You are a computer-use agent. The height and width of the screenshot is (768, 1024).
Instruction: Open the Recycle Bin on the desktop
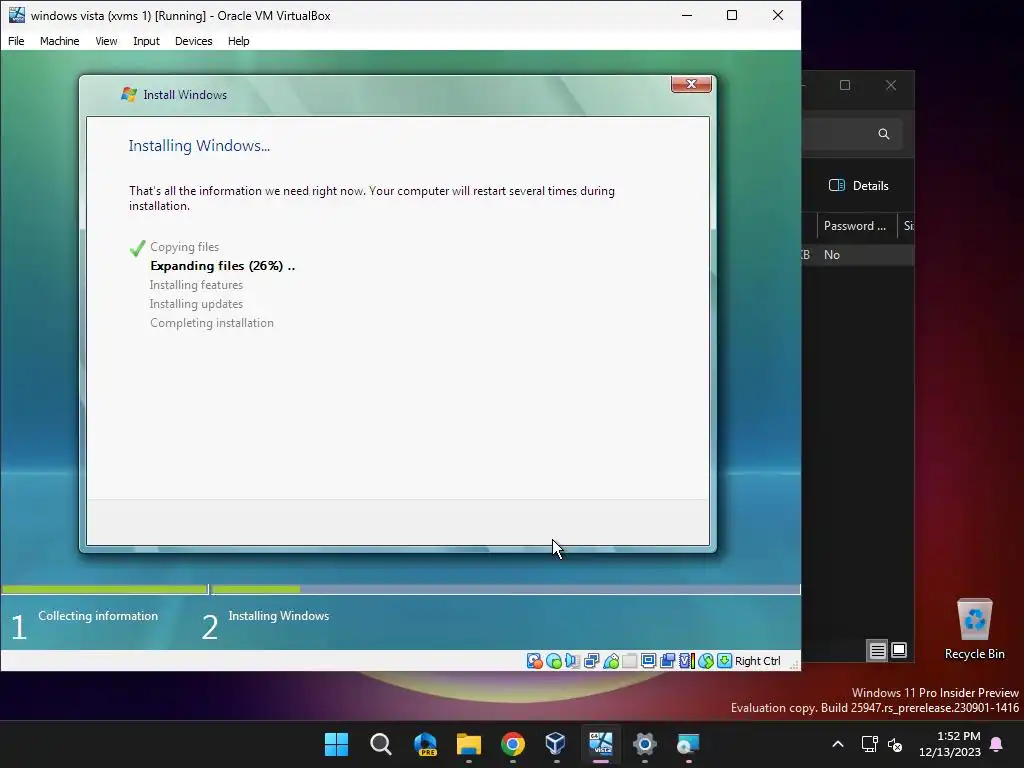click(x=974, y=629)
